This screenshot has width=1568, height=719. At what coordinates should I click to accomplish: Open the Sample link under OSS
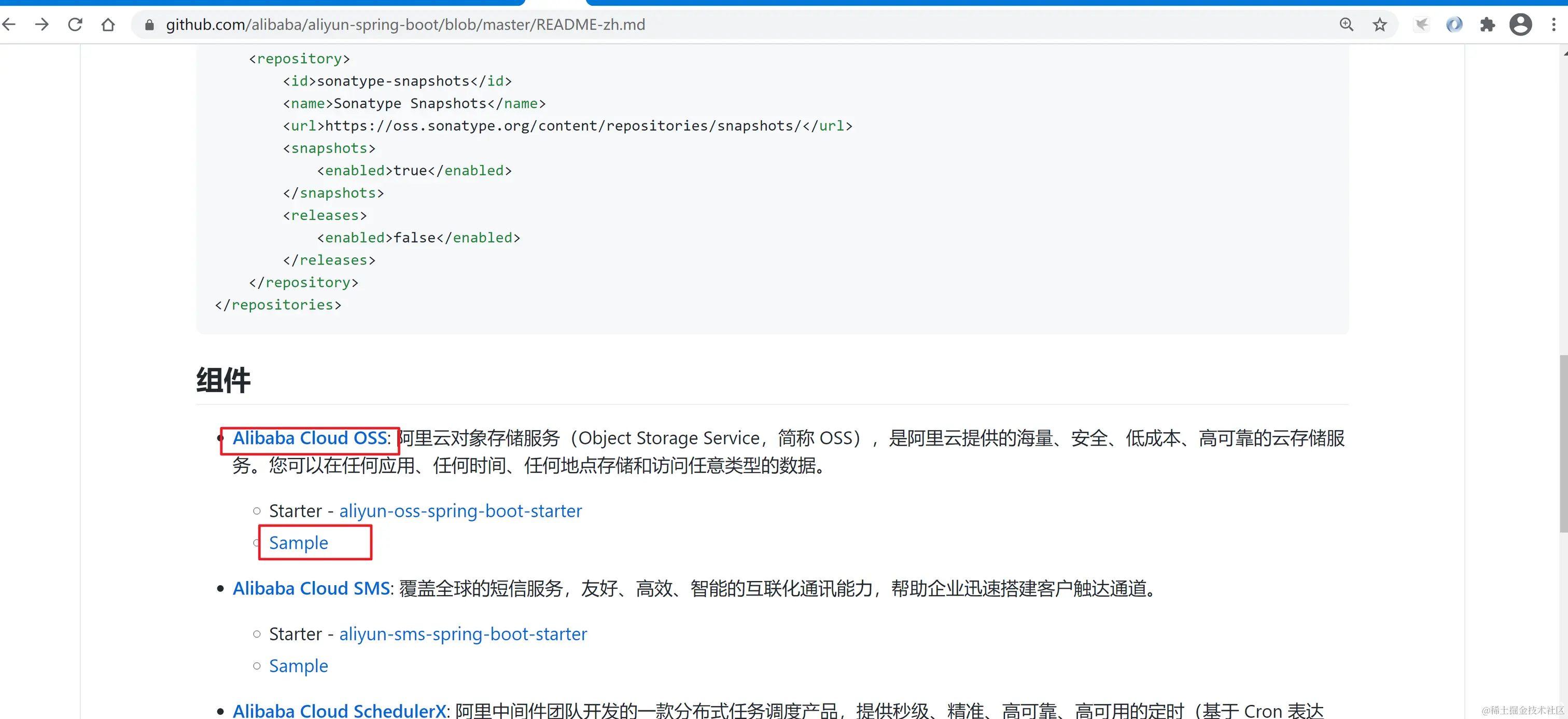pyautogui.click(x=298, y=543)
